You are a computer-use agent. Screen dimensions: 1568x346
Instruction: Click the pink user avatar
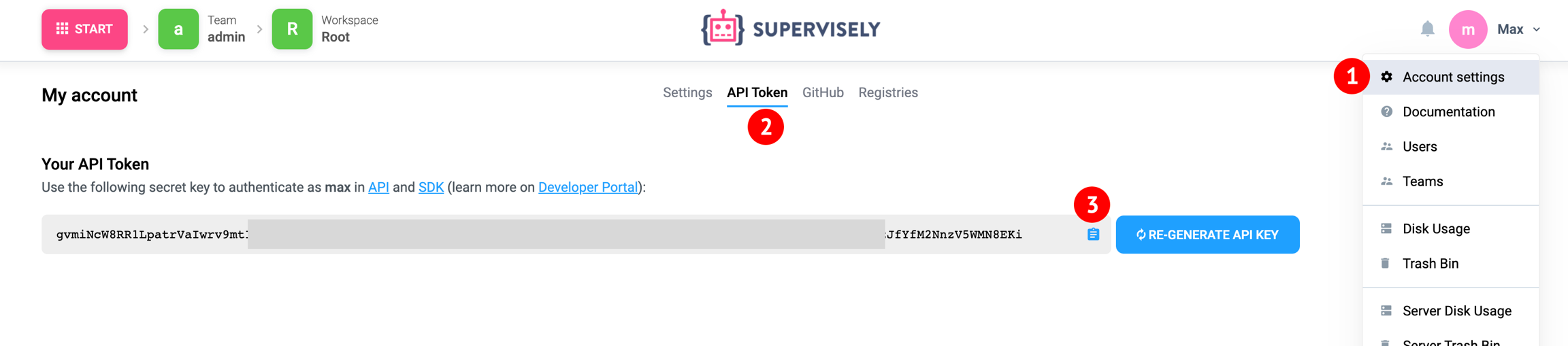[x=1467, y=29]
